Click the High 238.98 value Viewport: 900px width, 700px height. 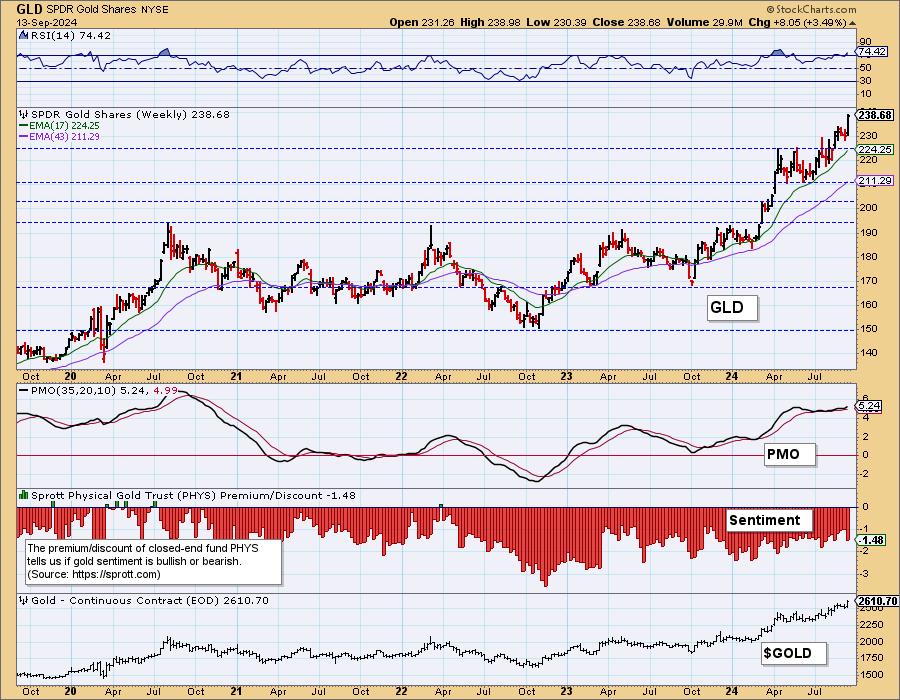point(490,22)
